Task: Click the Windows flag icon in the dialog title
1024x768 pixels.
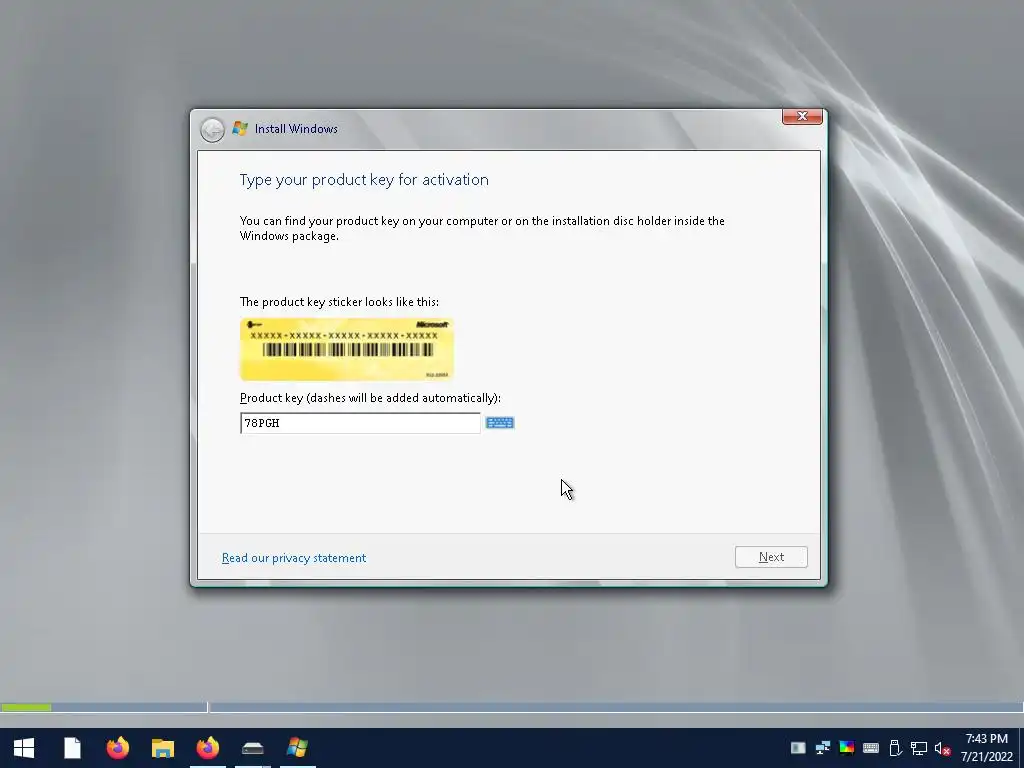Action: click(240, 129)
